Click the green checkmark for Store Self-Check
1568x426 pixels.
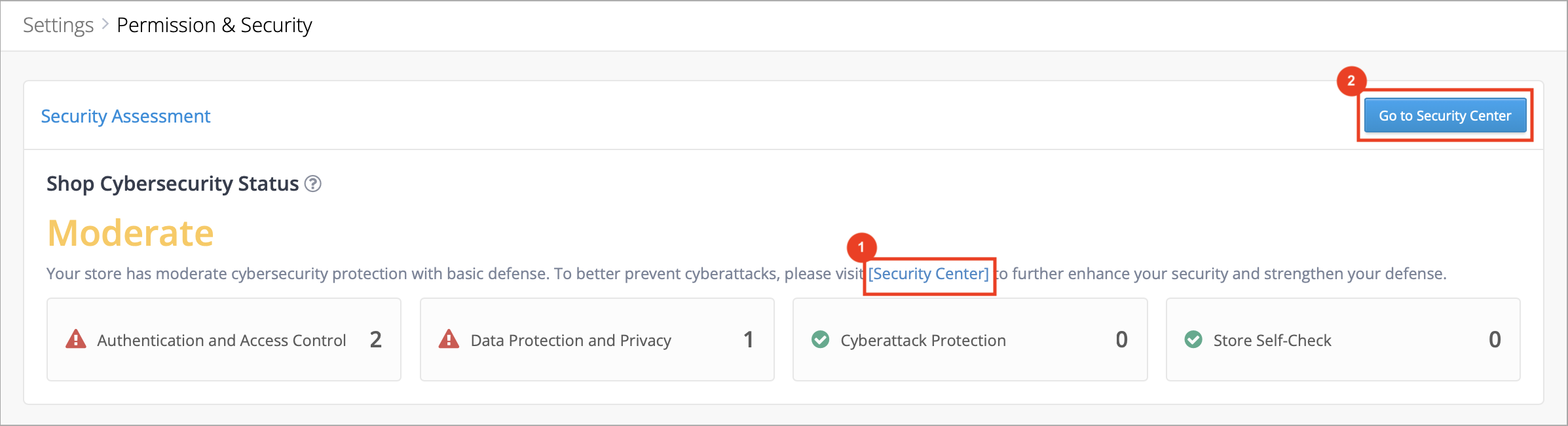click(x=1193, y=339)
